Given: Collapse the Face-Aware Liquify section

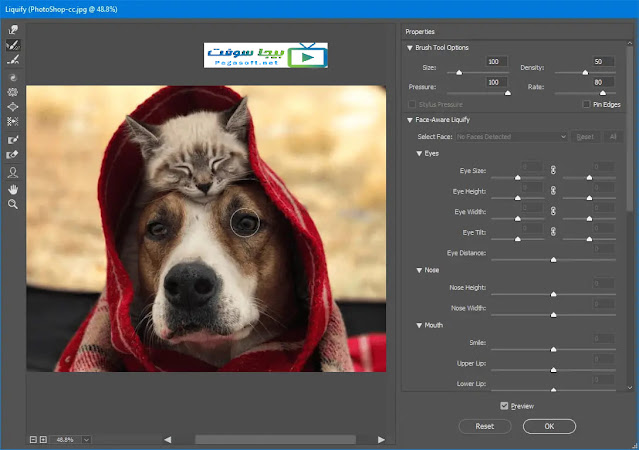Looking at the screenshot, I should coord(409,120).
